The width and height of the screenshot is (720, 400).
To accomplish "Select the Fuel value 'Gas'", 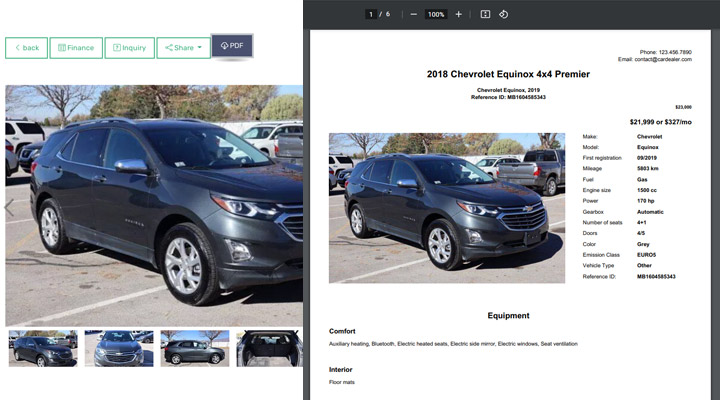I will [642, 180].
